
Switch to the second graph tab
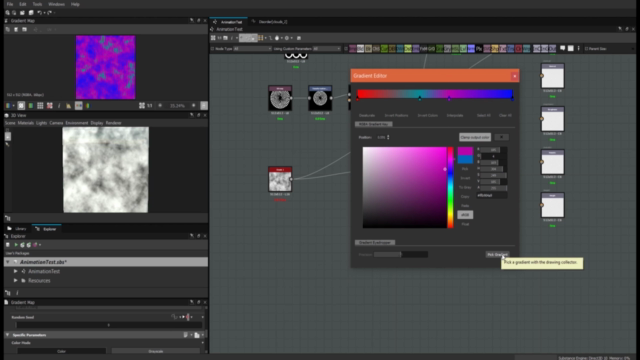(x=270, y=22)
